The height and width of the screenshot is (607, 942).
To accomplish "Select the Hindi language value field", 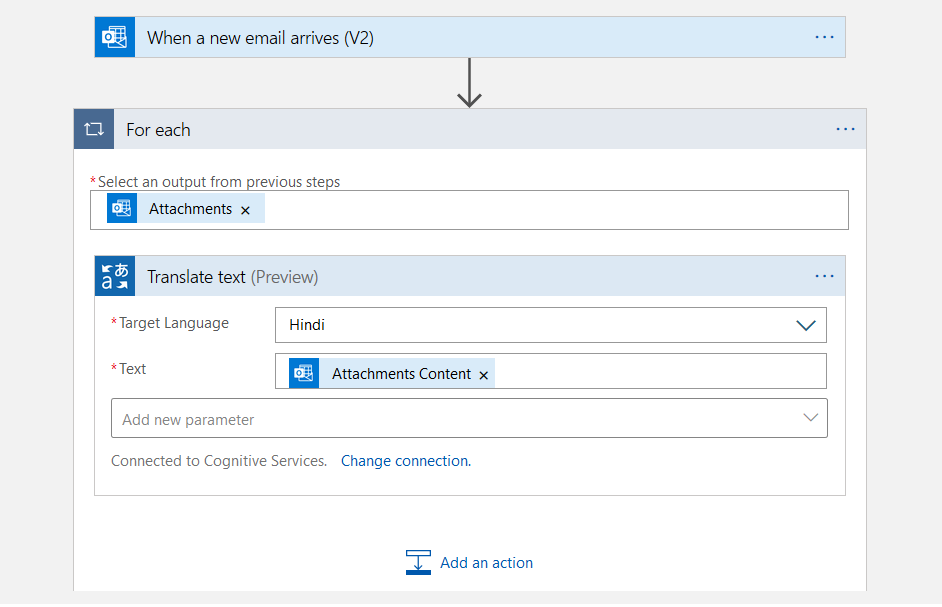I will [530, 325].
